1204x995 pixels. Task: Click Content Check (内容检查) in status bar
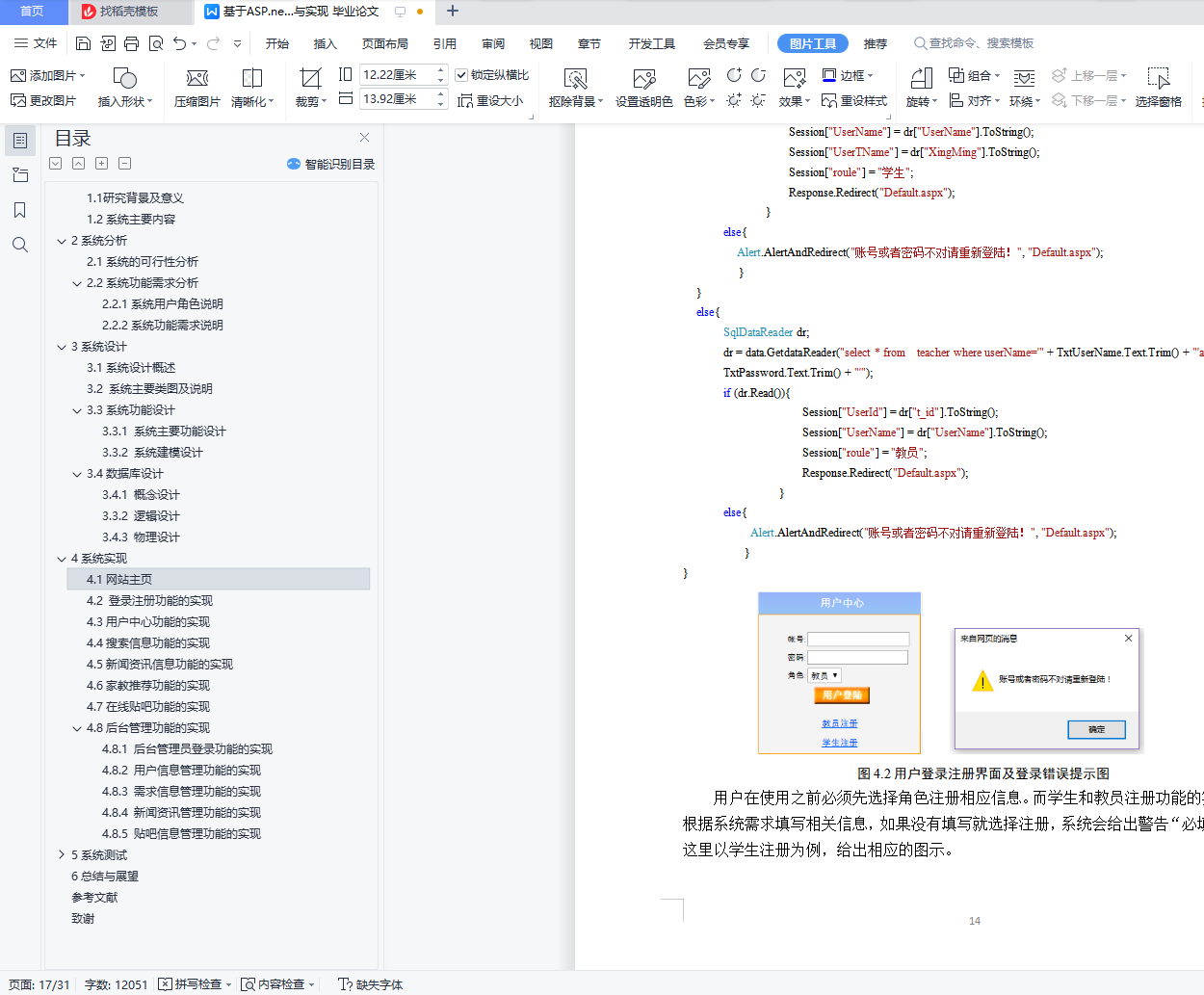click(x=277, y=984)
